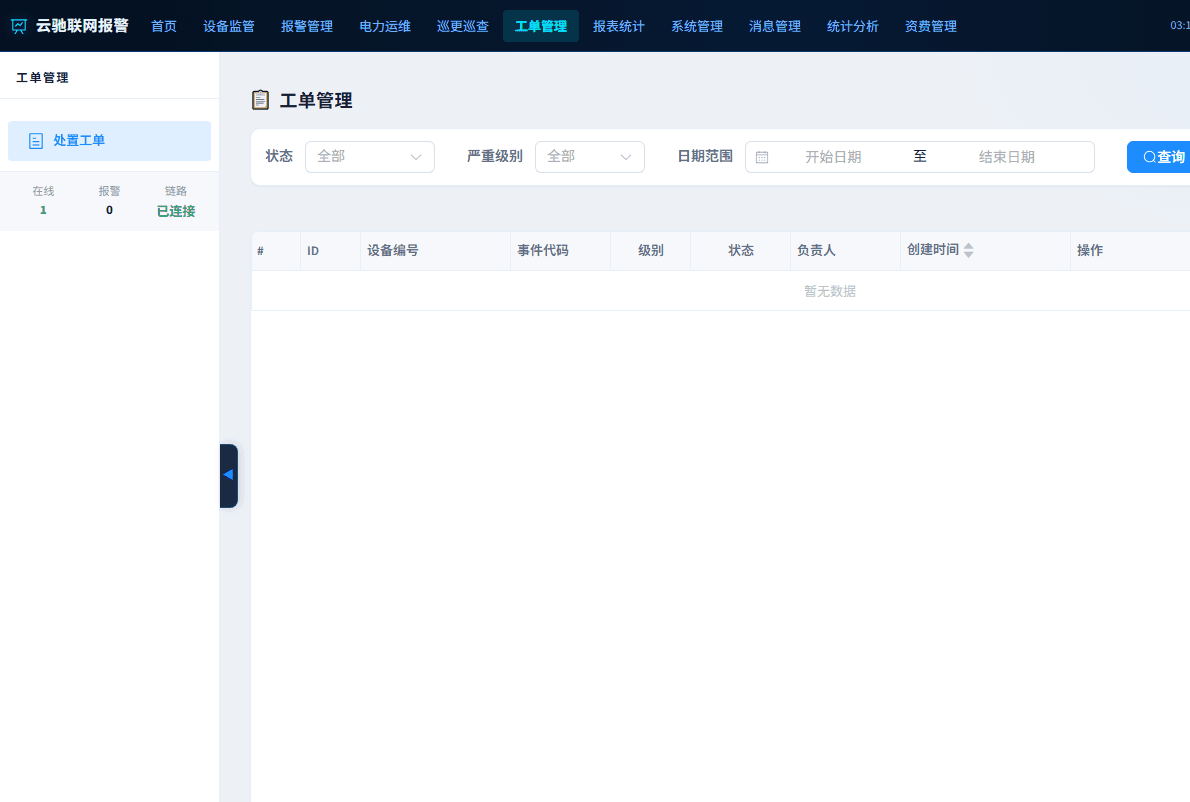The height and width of the screenshot is (802, 1190).
Task: Click the 结束日期 input field
Action: (1006, 157)
